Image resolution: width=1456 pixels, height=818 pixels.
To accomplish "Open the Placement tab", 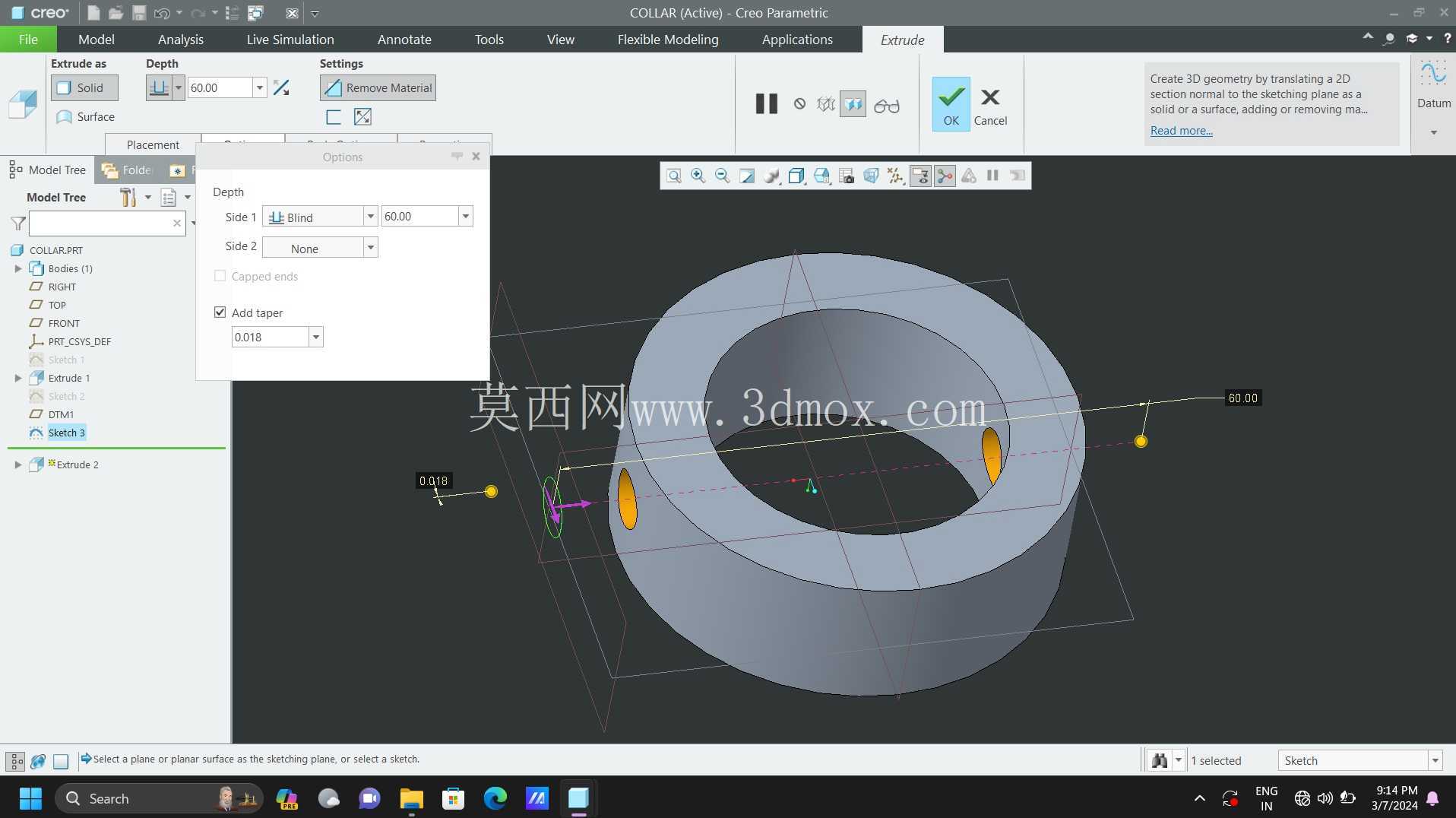I will tap(153, 144).
